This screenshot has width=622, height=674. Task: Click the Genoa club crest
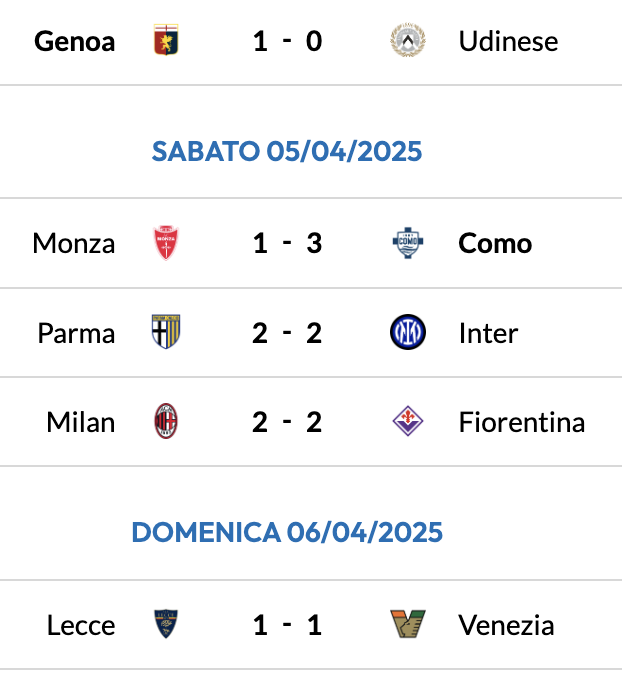pos(165,41)
